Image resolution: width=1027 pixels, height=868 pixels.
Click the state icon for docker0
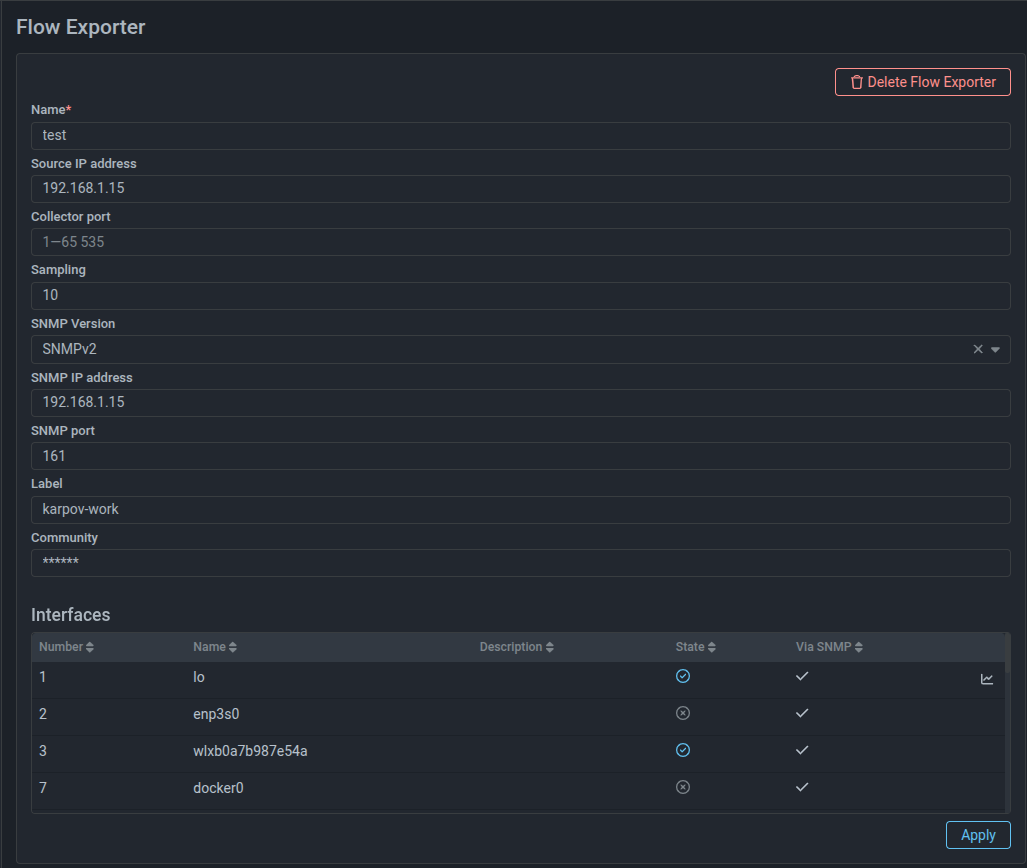tap(683, 788)
